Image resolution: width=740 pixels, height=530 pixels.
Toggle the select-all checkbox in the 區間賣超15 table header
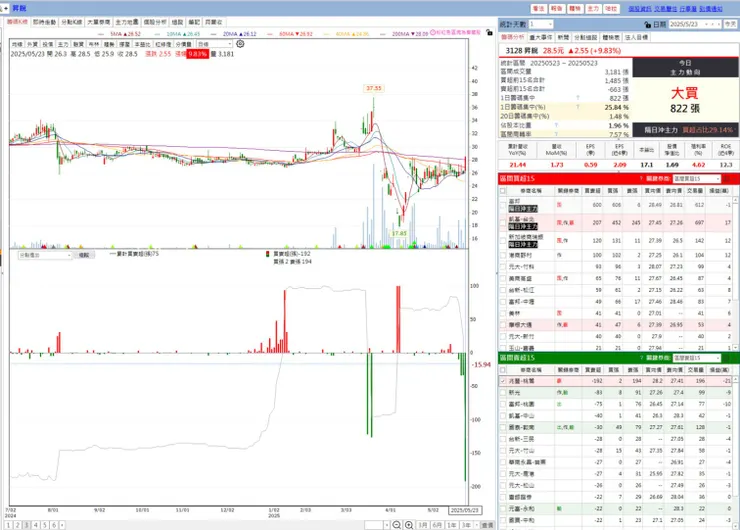[x=503, y=370]
